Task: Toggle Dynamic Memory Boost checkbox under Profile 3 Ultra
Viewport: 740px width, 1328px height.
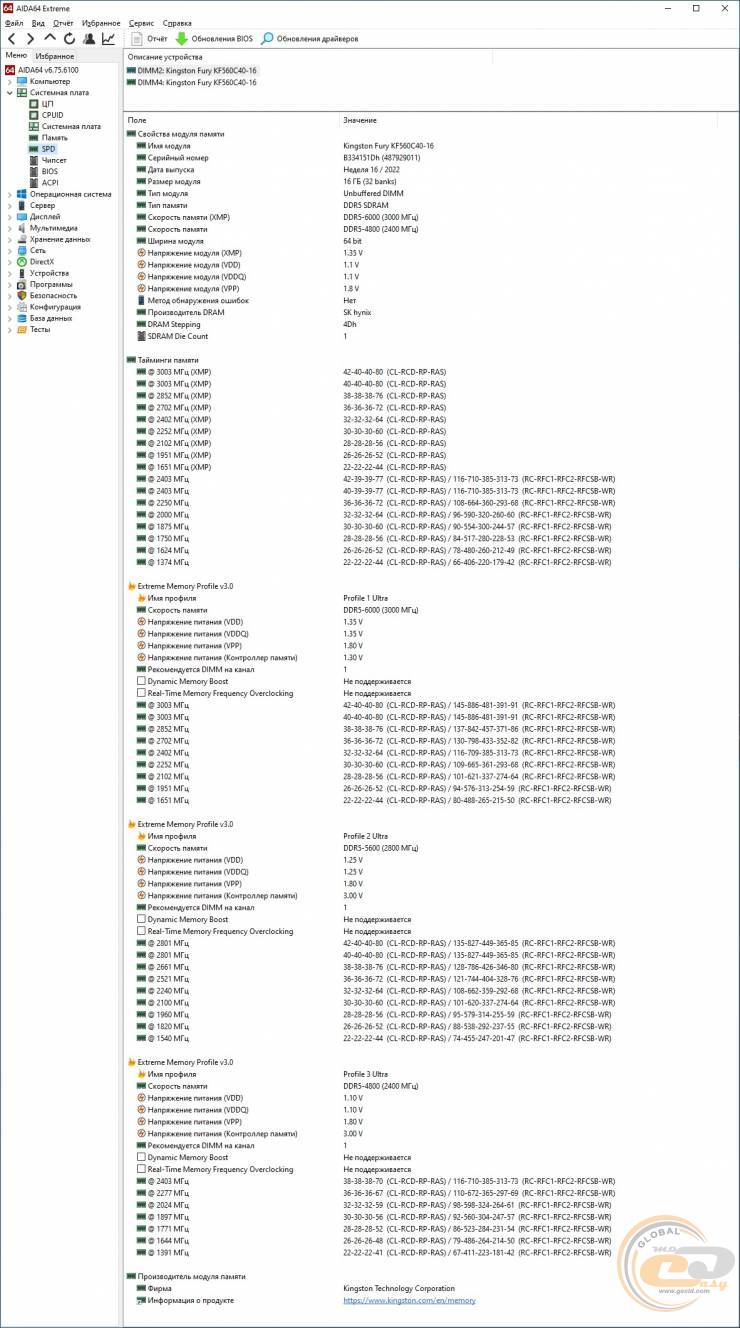Action: coord(141,1157)
